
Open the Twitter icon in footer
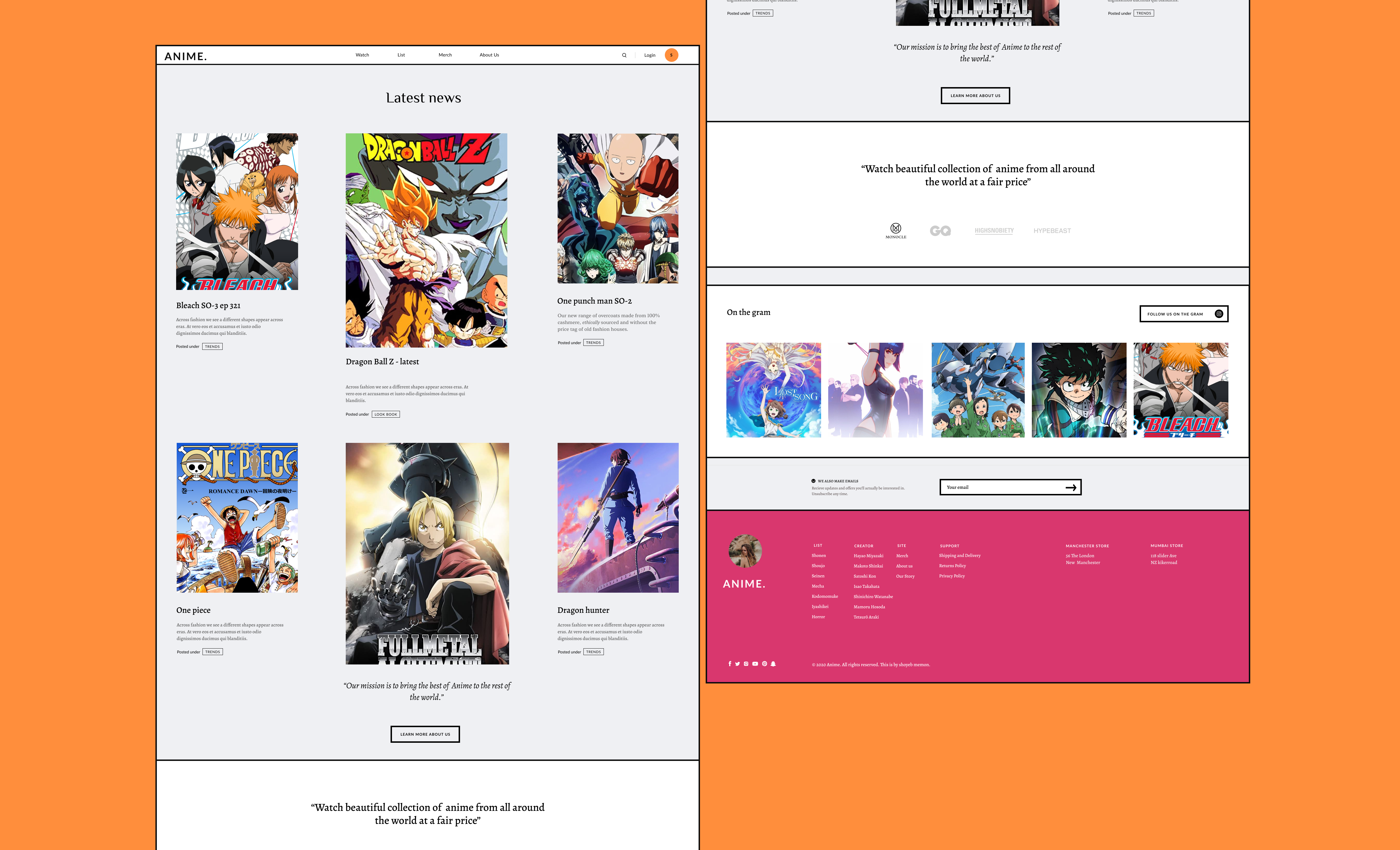pos(737,664)
